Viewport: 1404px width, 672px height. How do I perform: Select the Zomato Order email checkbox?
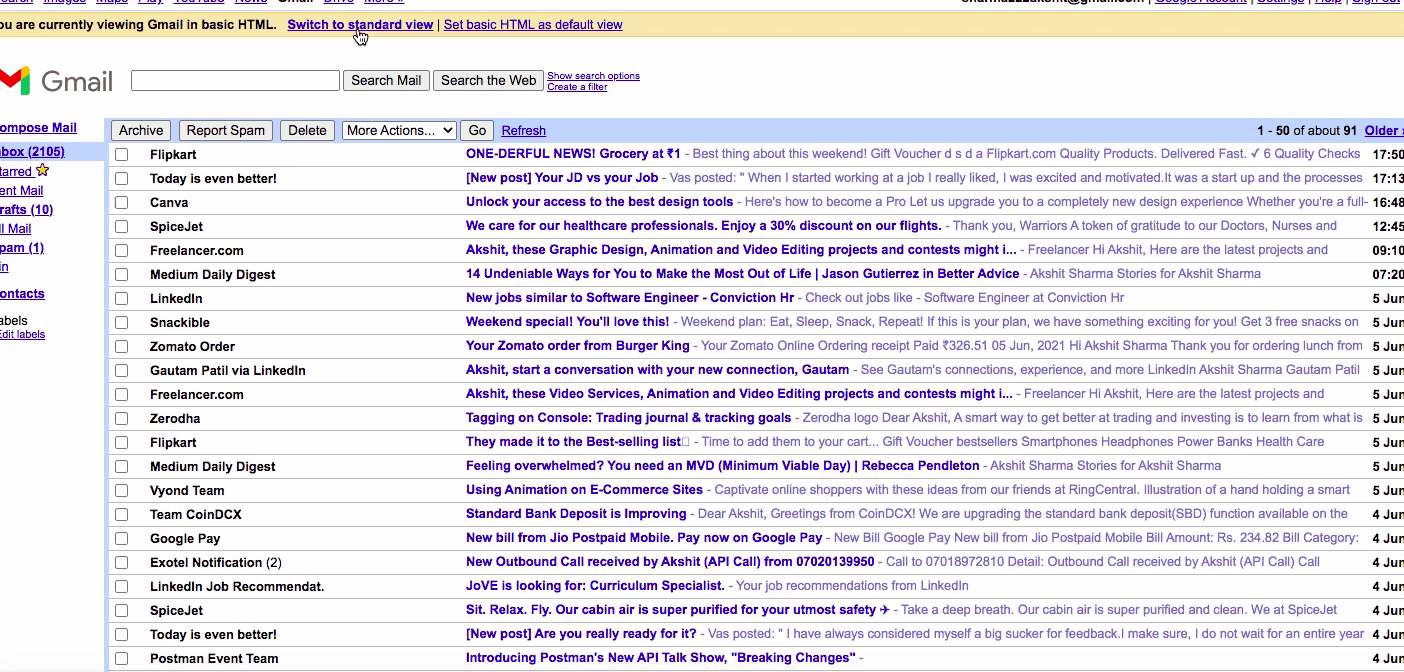click(x=122, y=346)
